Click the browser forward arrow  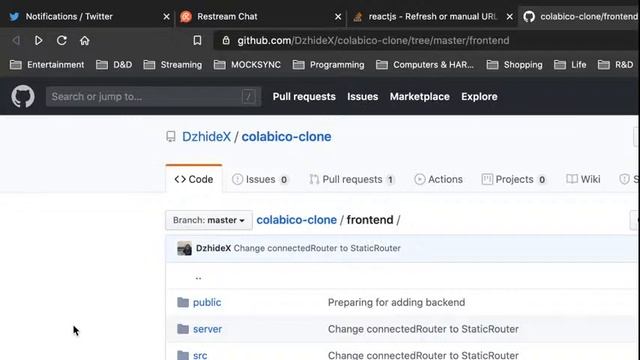(38, 40)
